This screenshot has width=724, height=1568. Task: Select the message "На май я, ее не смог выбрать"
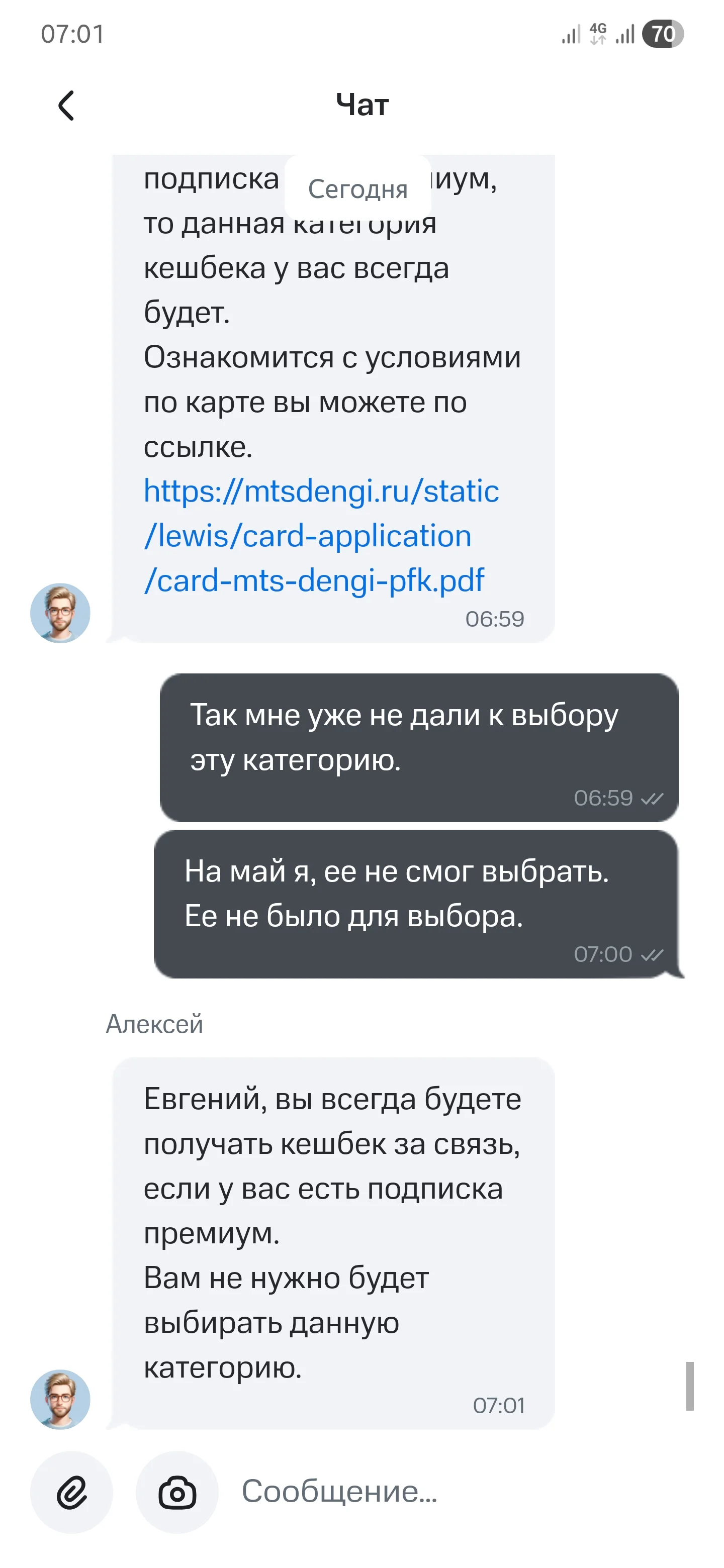pos(396,894)
